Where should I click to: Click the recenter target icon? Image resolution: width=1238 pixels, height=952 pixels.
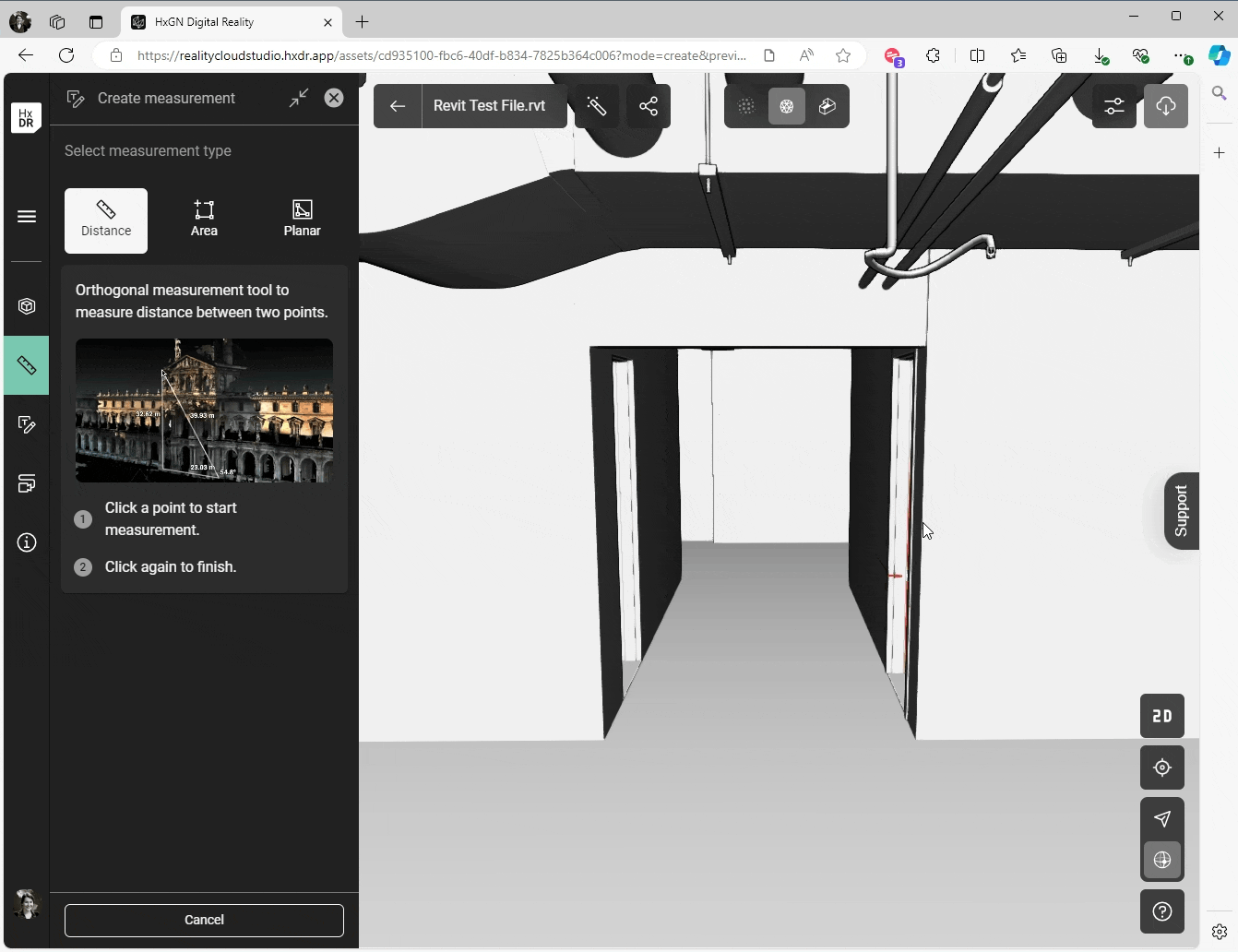click(x=1162, y=768)
